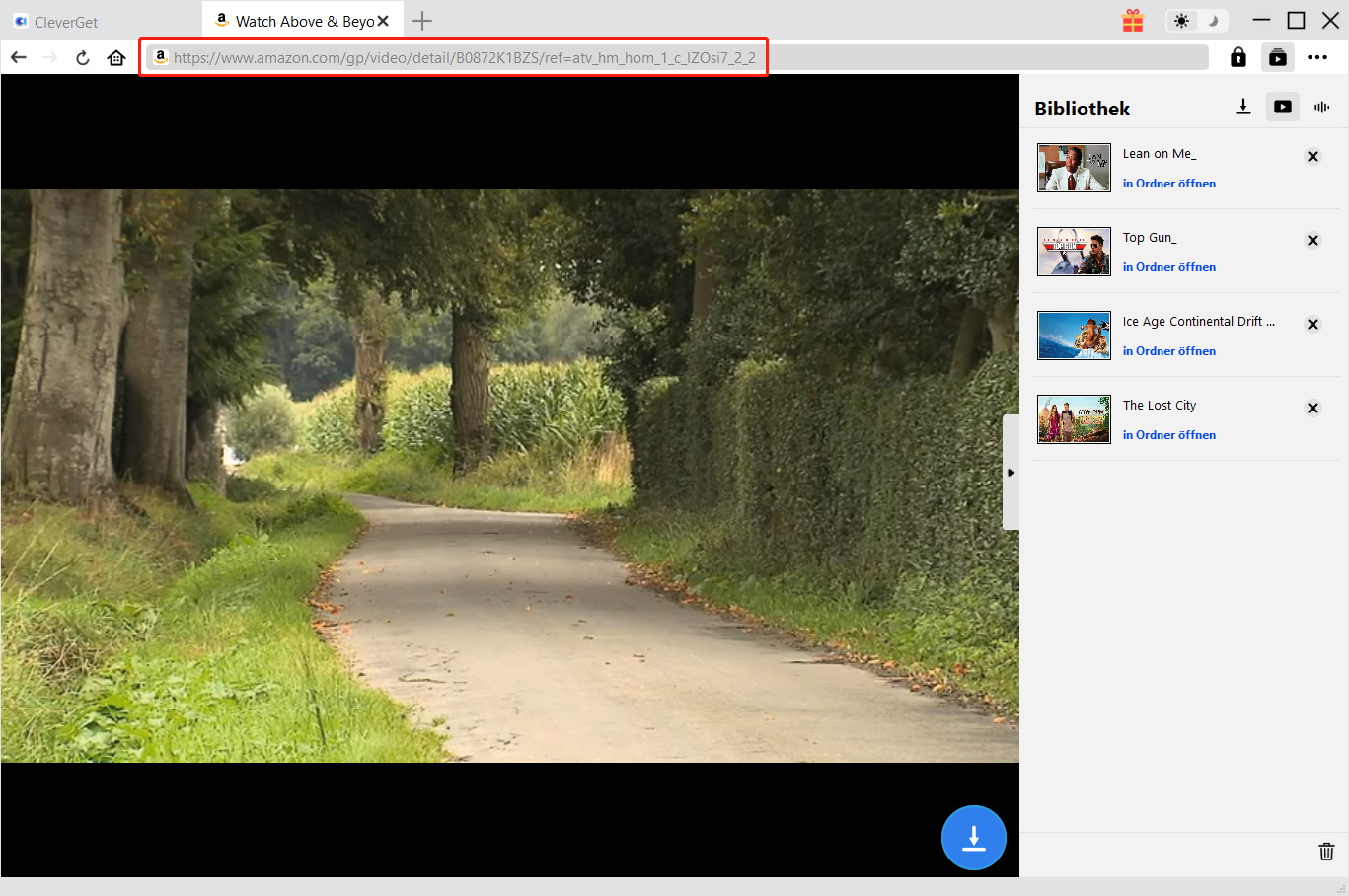Reload the current page

[x=83, y=58]
